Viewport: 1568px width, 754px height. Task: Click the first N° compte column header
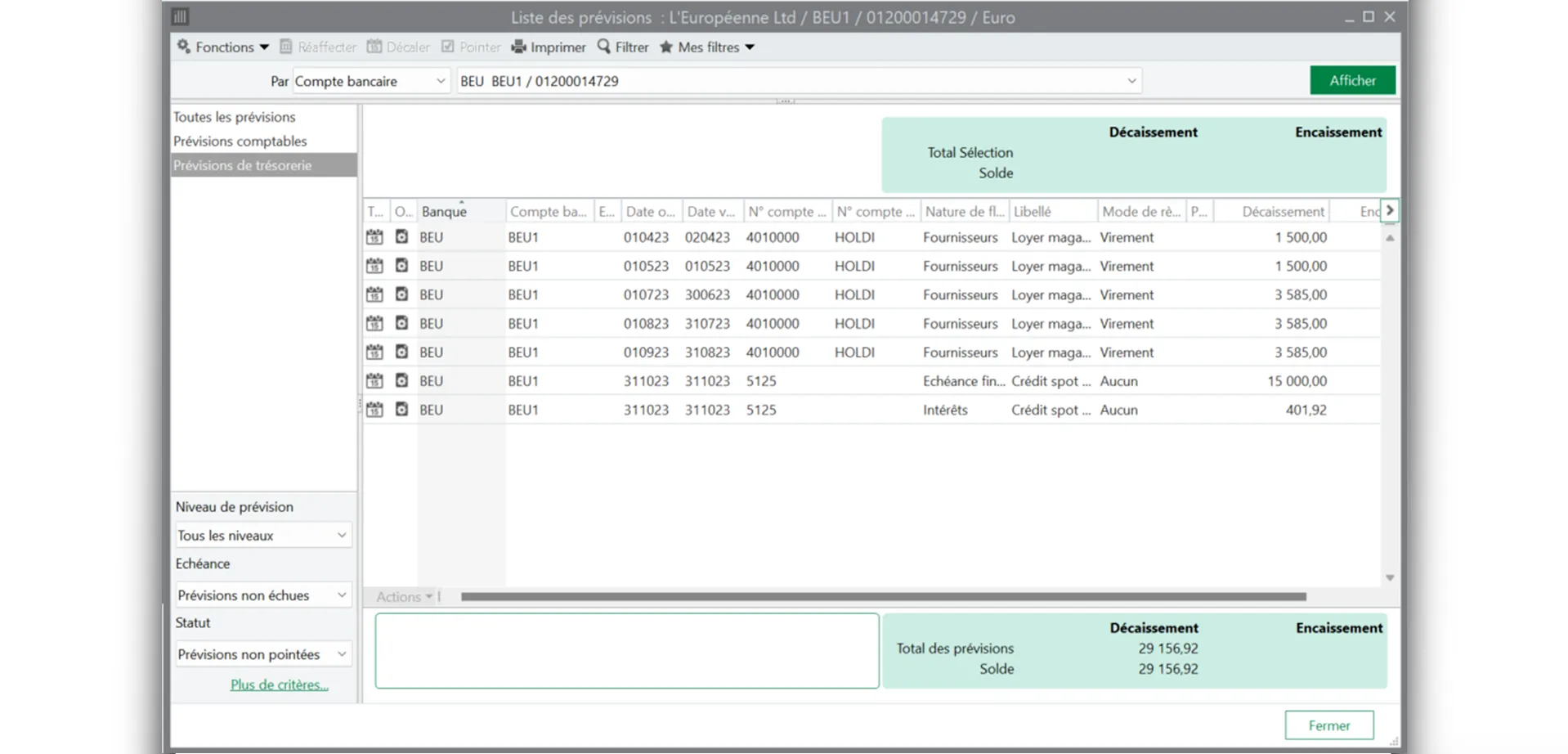[787, 211]
